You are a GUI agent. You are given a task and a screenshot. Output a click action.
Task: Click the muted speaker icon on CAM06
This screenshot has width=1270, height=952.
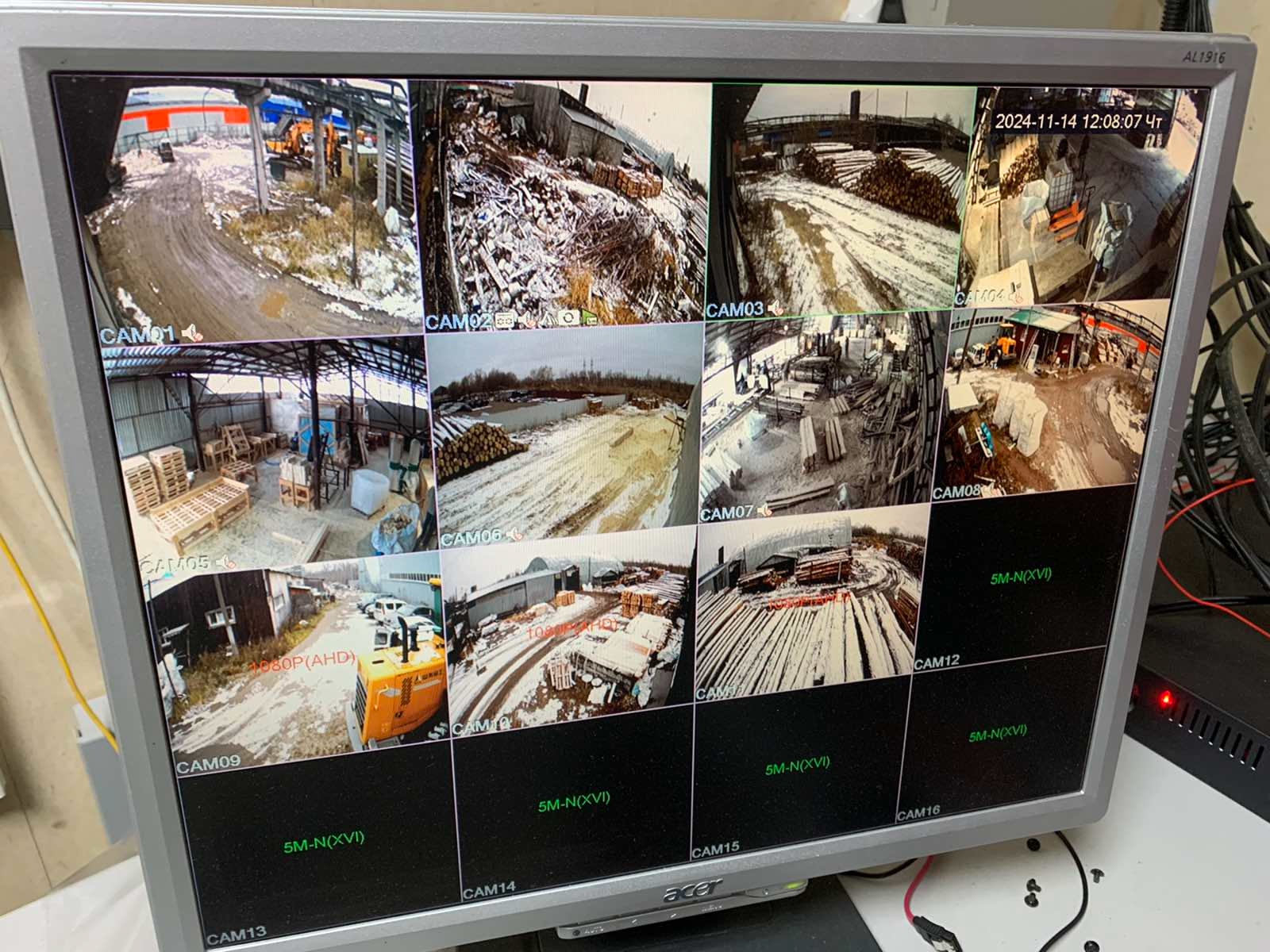coord(515,535)
